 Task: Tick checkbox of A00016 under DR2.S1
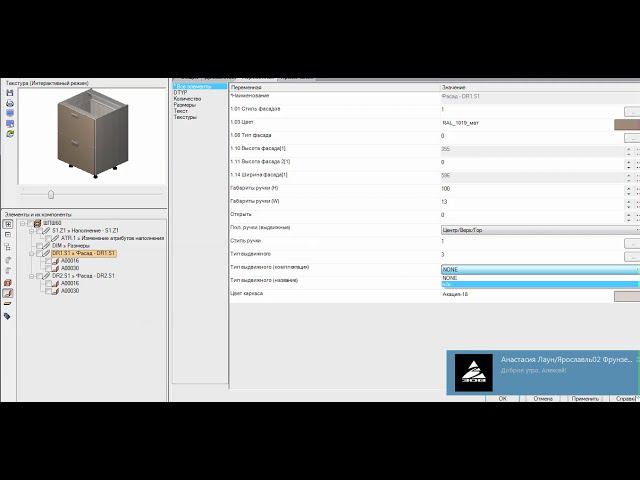click(x=48, y=284)
